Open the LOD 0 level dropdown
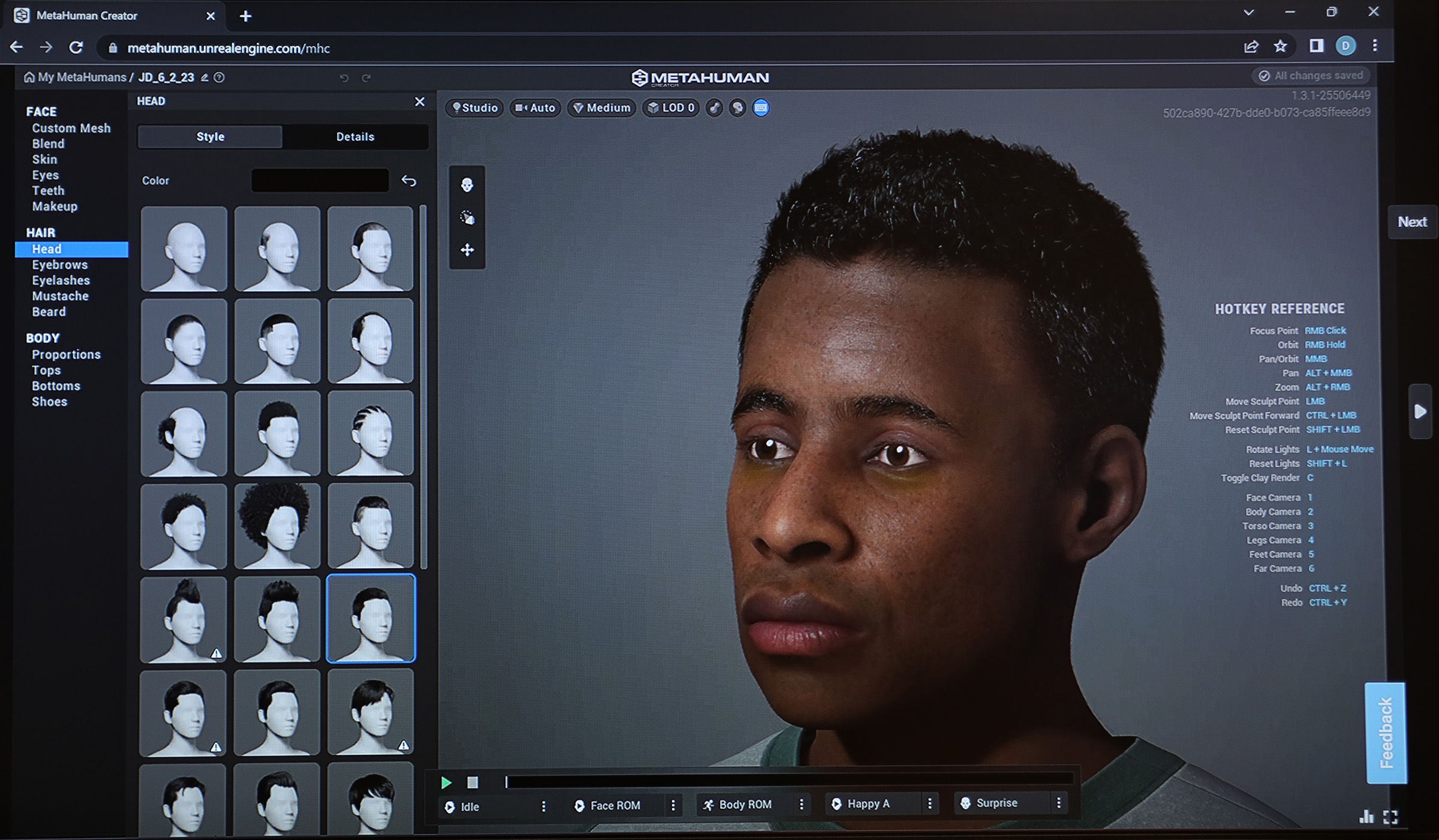 point(671,108)
